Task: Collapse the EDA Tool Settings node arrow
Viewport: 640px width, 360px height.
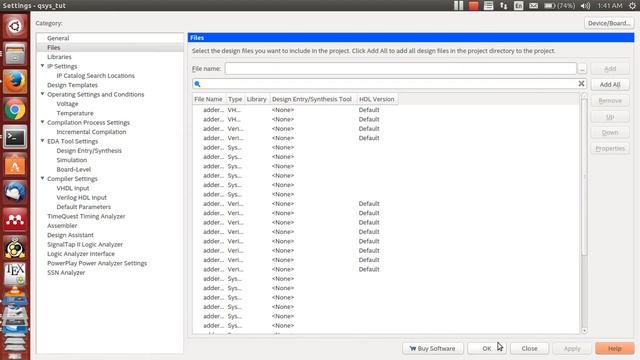Action: click(42, 141)
